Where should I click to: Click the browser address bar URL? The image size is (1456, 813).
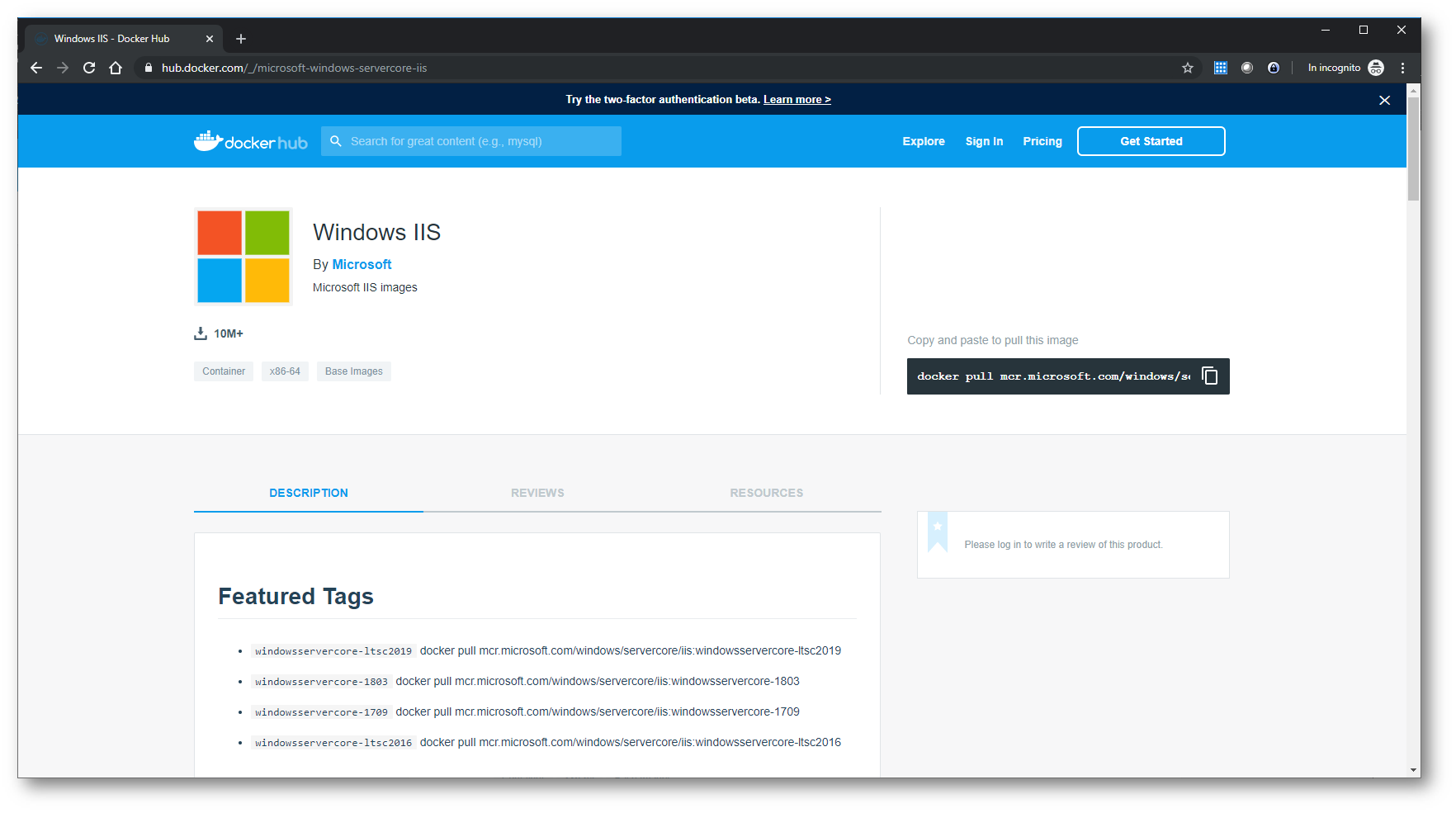point(295,68)
